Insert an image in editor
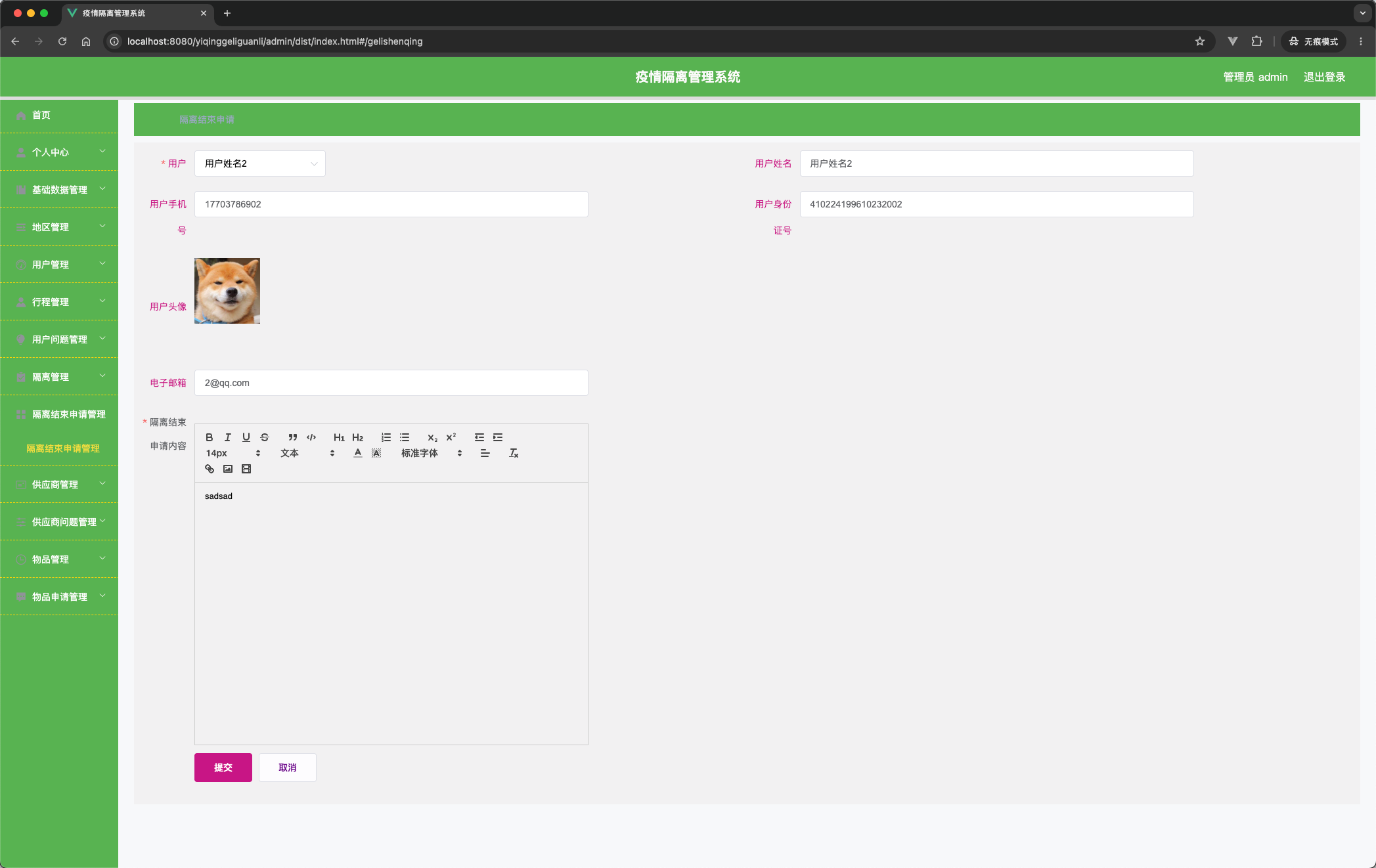The image size is (1376, 868). click(x=228, y=469)
